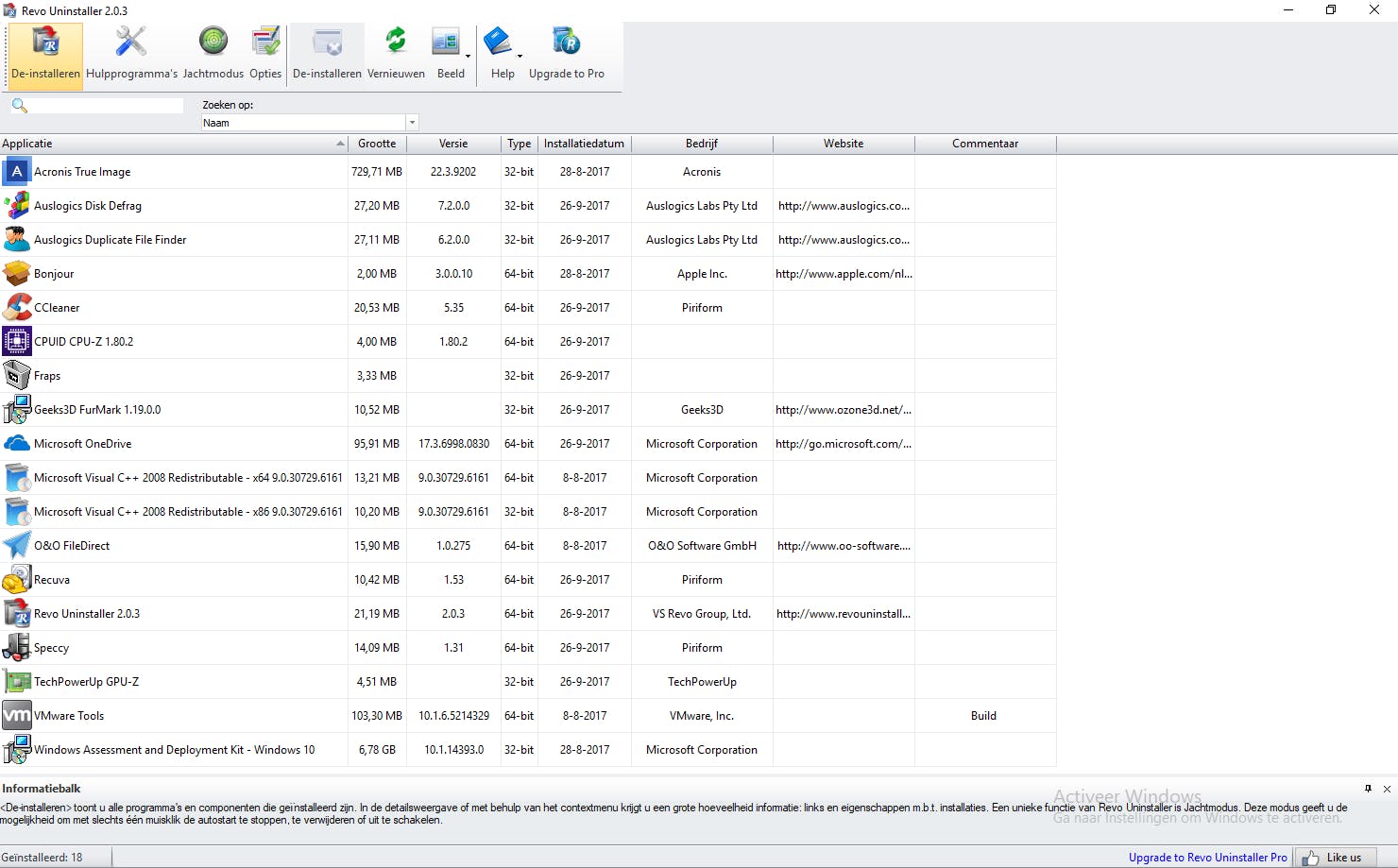Click the thumbs-up Like us button

tap(1336, 858)
